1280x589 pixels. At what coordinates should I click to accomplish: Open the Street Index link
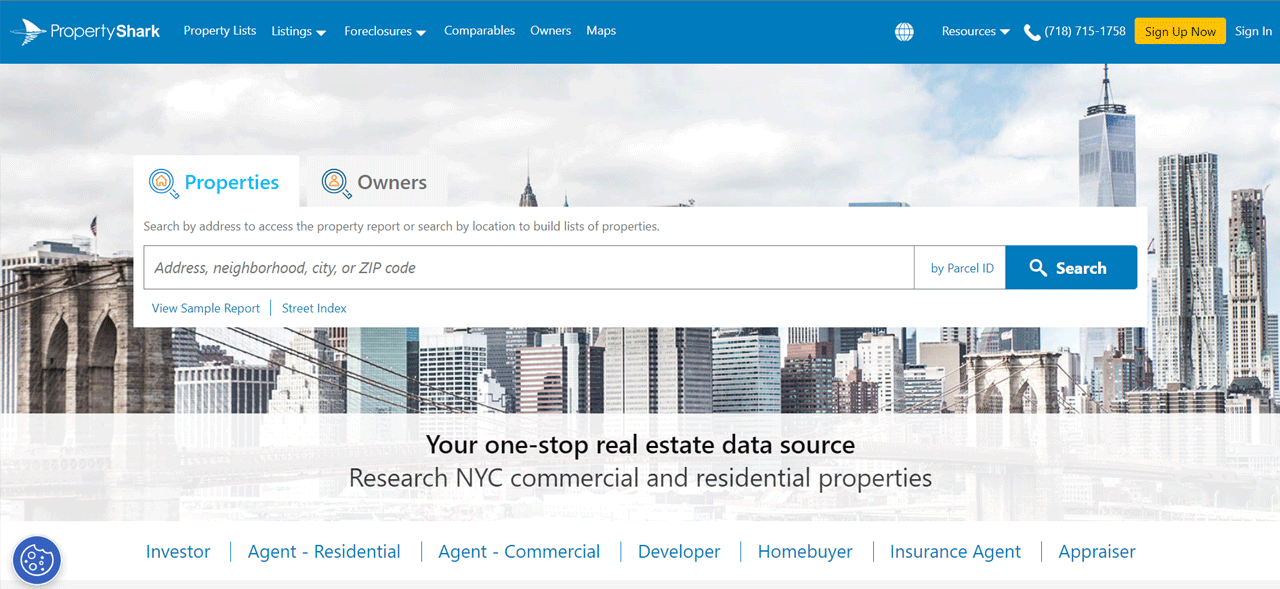coord(314,308)
